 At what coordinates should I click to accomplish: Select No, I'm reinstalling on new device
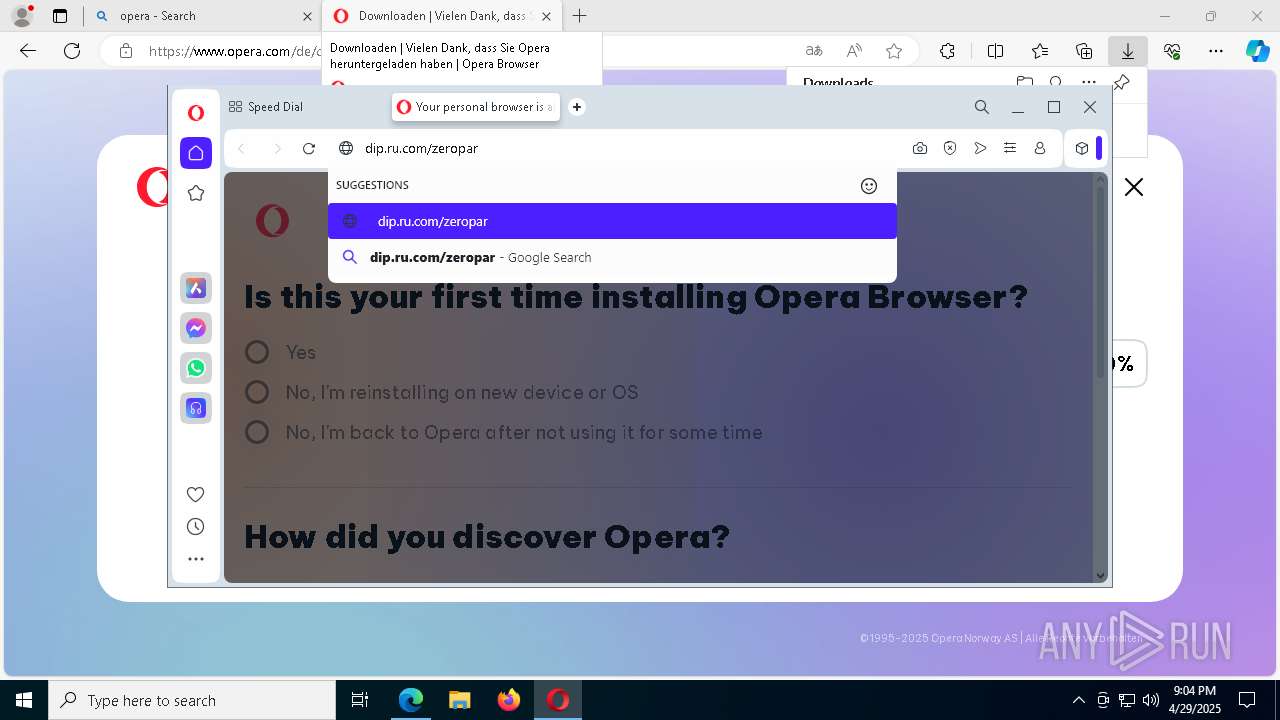point(257,392)
